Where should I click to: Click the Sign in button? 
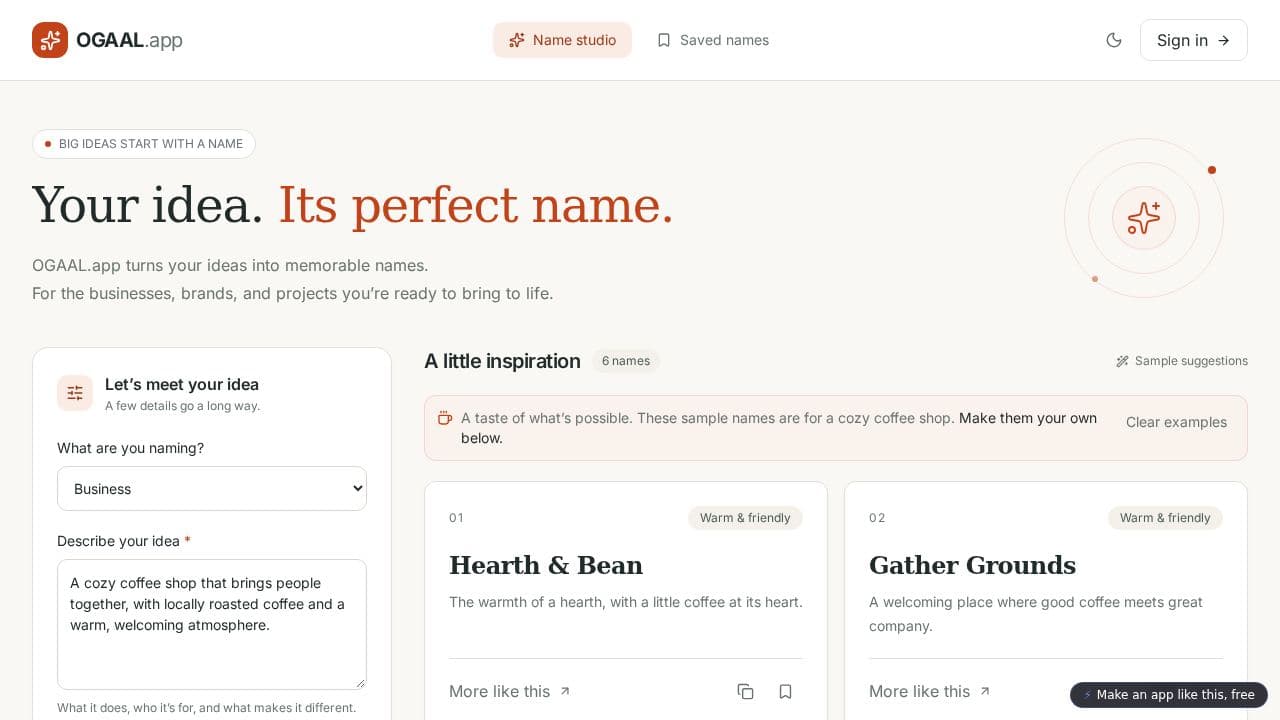1193,40
